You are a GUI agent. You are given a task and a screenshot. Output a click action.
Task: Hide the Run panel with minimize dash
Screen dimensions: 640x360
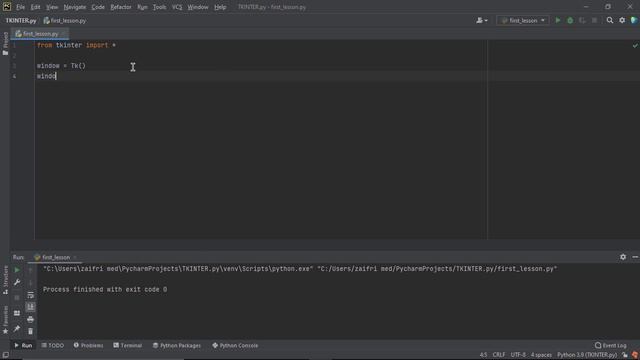click(635, 257)
